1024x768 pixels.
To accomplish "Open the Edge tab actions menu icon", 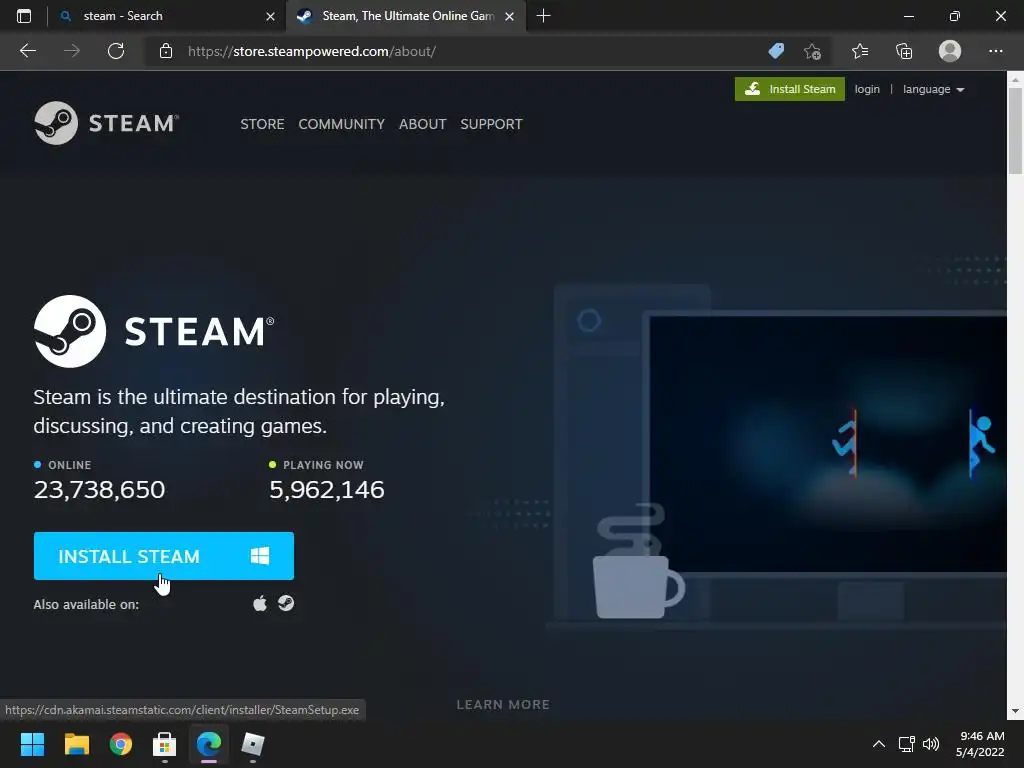I will (24, 16).
